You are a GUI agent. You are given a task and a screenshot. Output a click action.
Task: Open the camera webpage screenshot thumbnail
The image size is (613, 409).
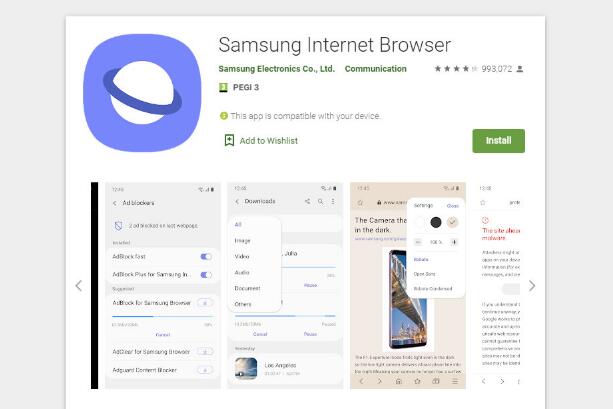(408, 285)
